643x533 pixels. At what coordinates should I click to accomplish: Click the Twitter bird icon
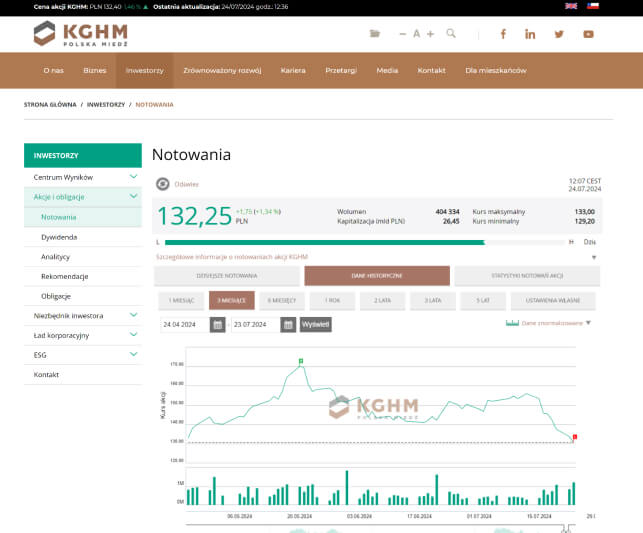click(x=559, y=34)
